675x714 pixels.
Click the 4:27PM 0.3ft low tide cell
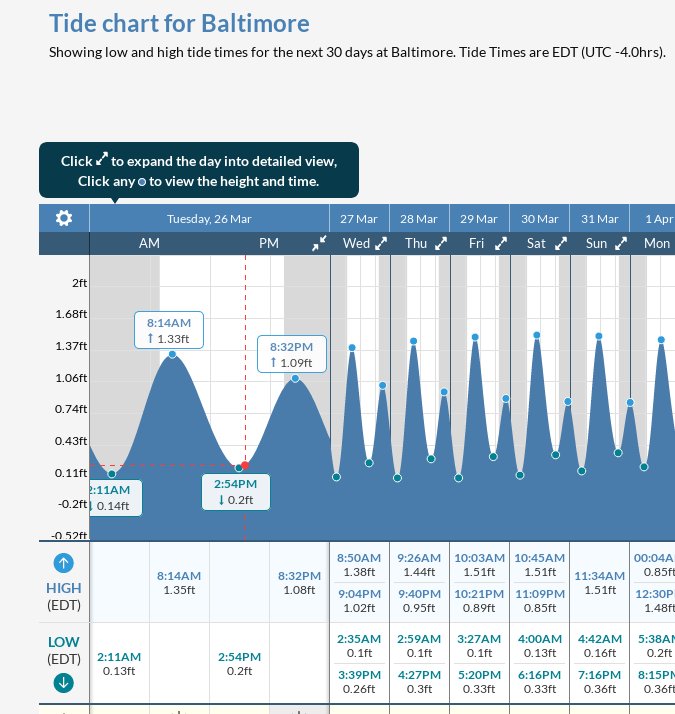click(x=419, y=682)
